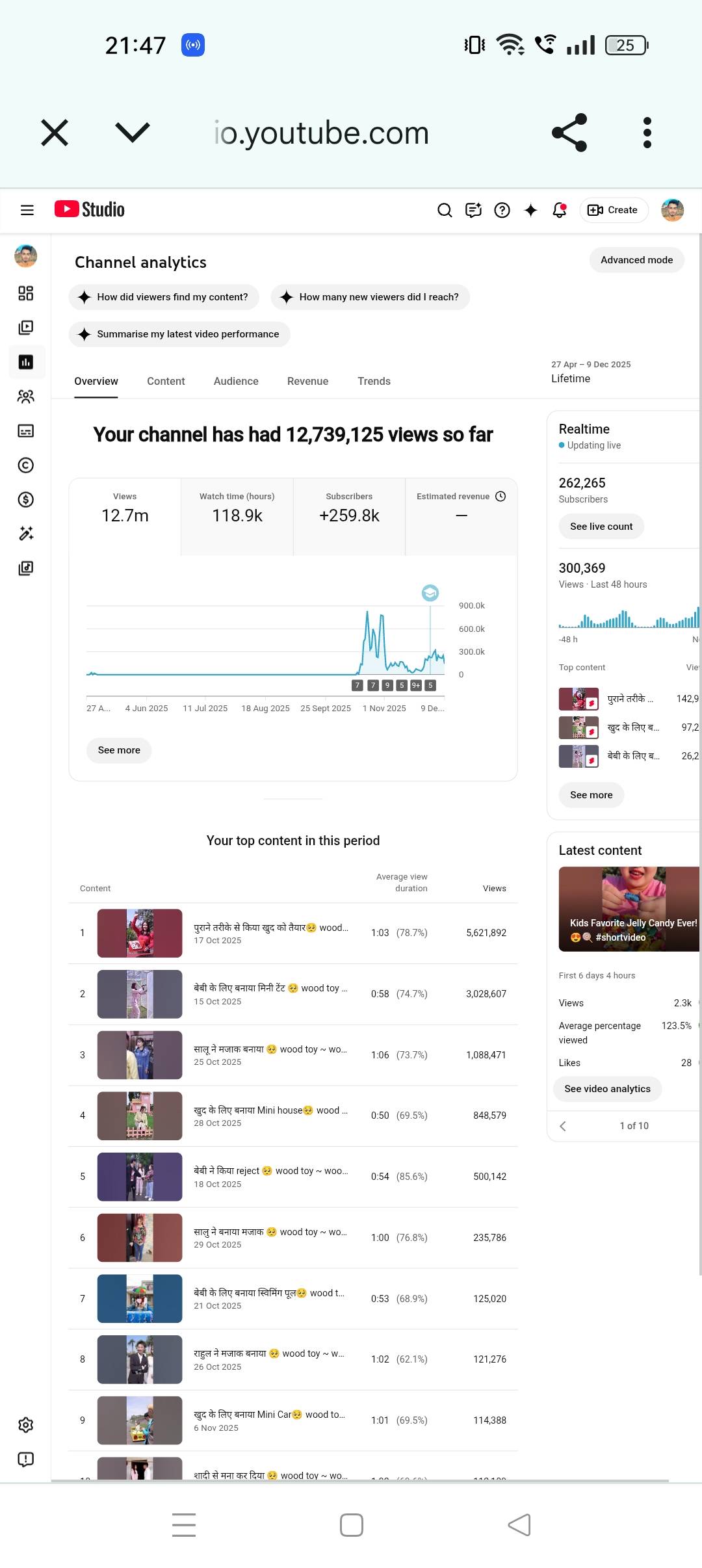Open Dashboard icon in left sidebar
Screen dimensions: 702x1568
click(26, 293)
